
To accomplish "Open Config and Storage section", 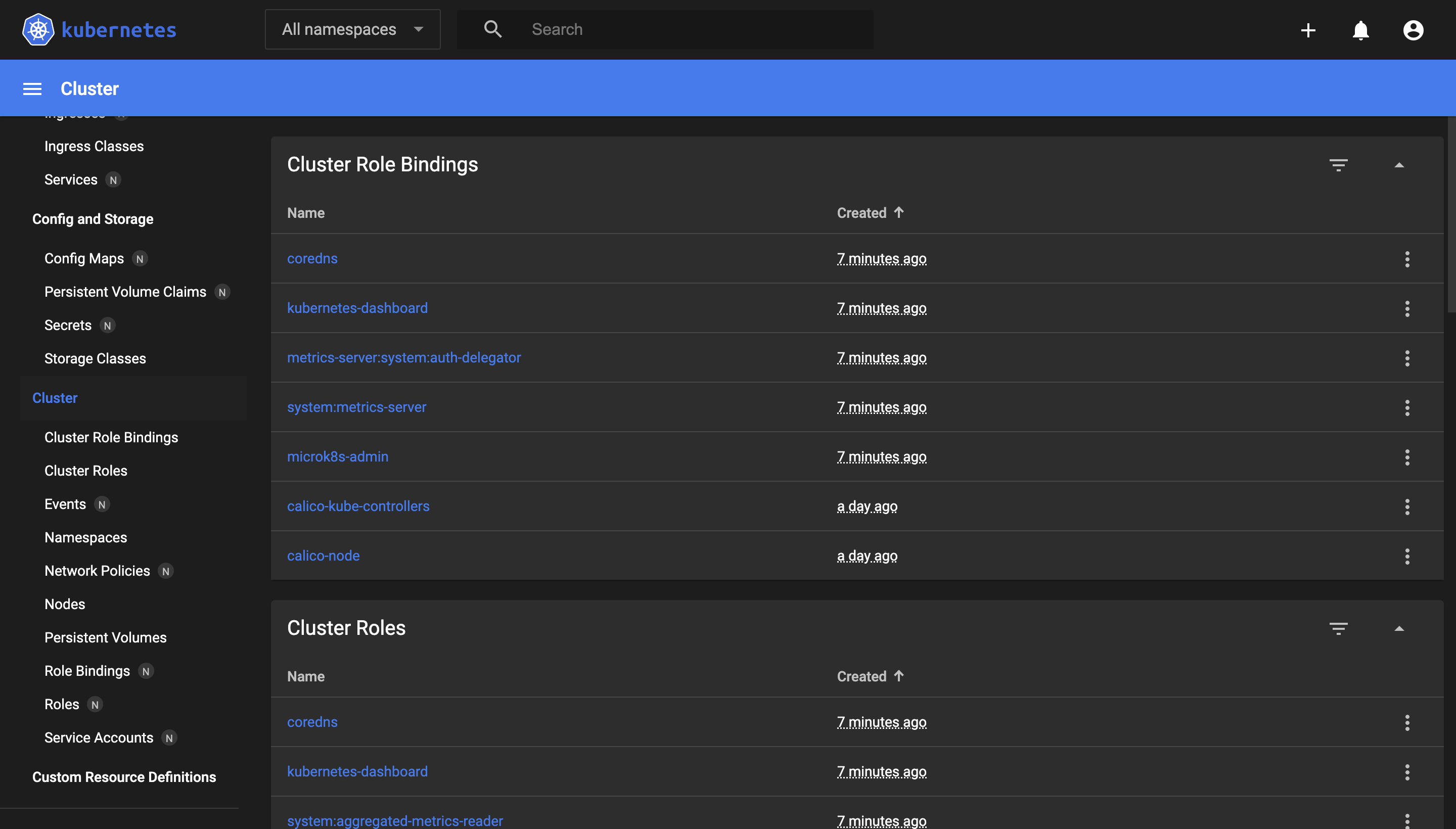I will [x=93, y=219].
